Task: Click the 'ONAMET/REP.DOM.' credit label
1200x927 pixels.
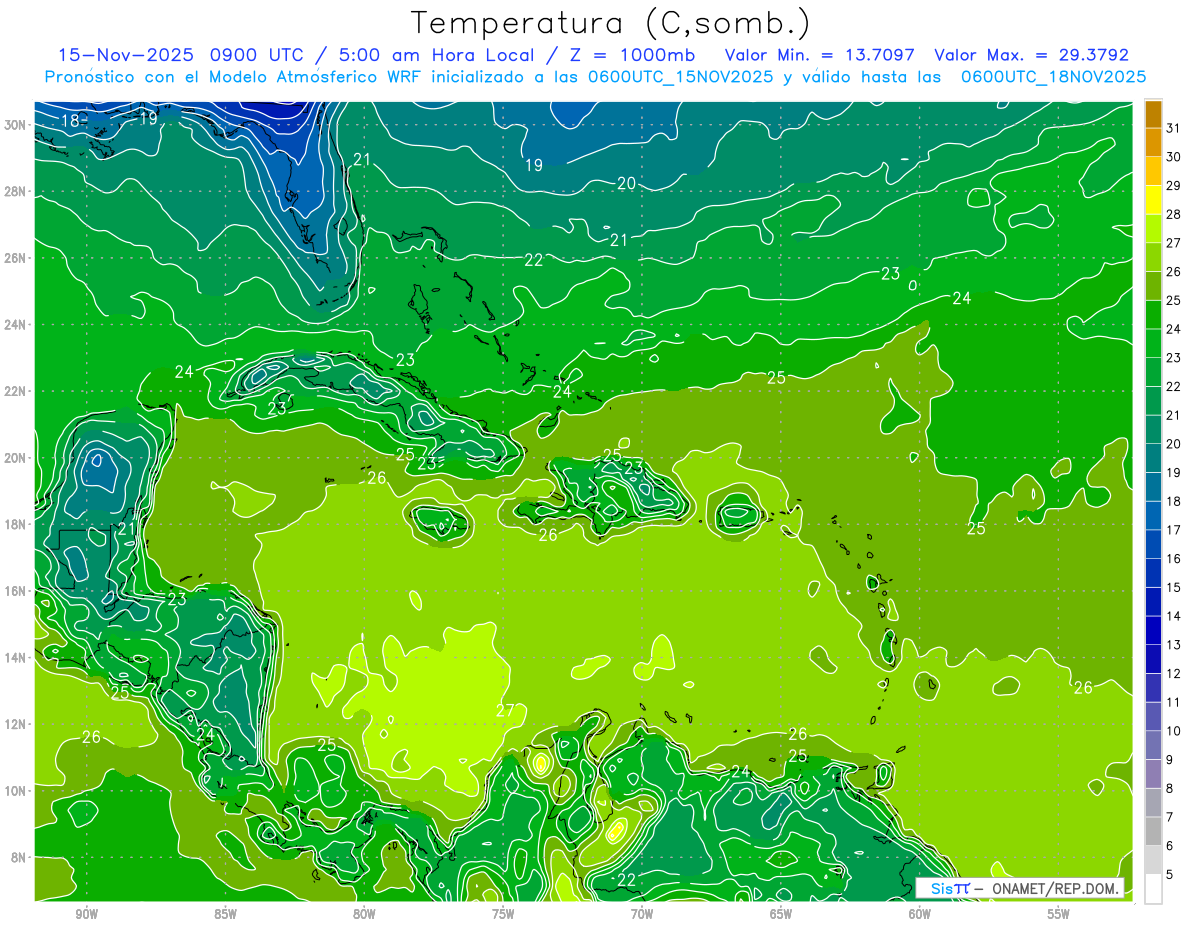Action: (x=1054, y=888)
